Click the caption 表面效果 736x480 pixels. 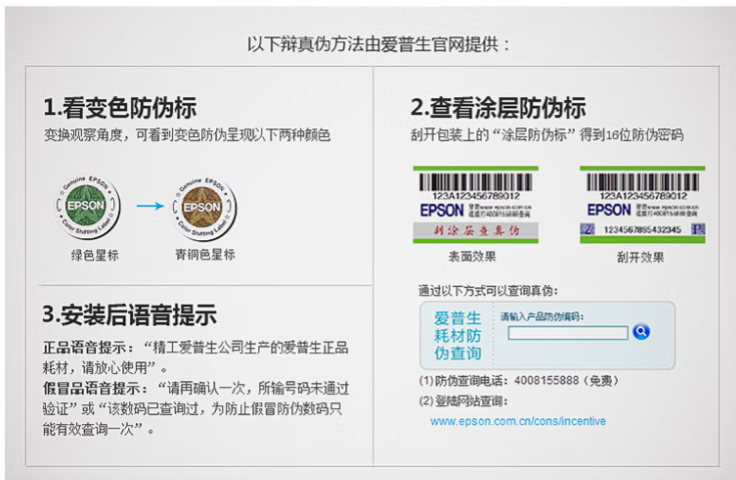click(x=472, y=256)
